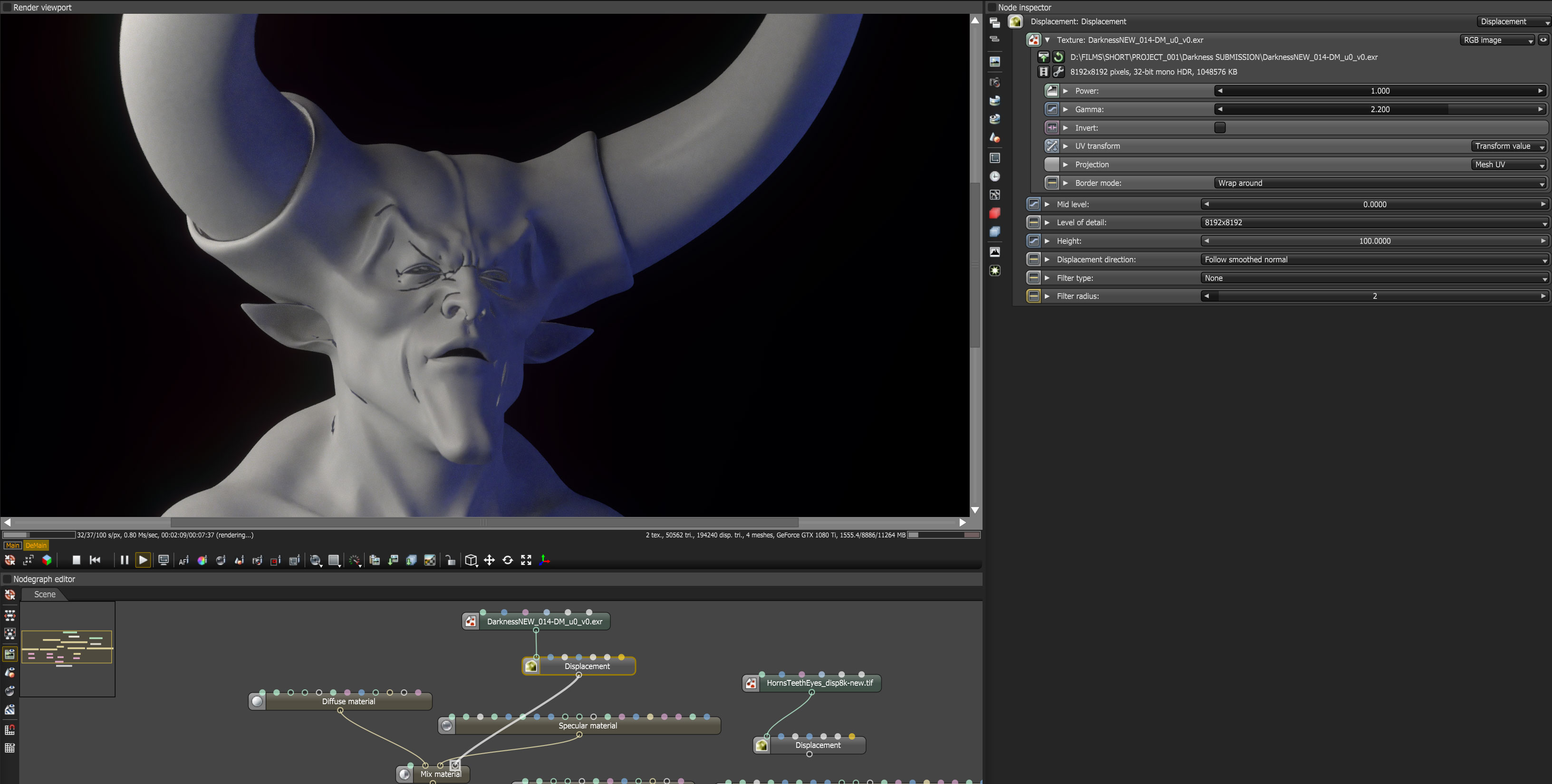Click the Displacement node icon in nodegraph
Image resolution: width=1552 pixels, height=784 pixels.
pos(531,666)
